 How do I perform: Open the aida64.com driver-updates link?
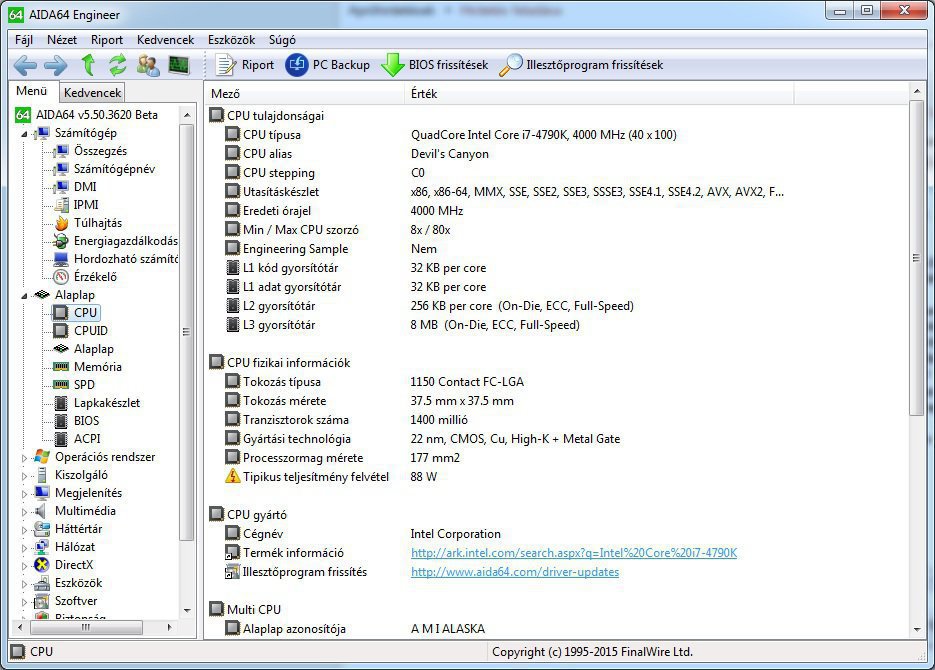[x=515, y=572]
